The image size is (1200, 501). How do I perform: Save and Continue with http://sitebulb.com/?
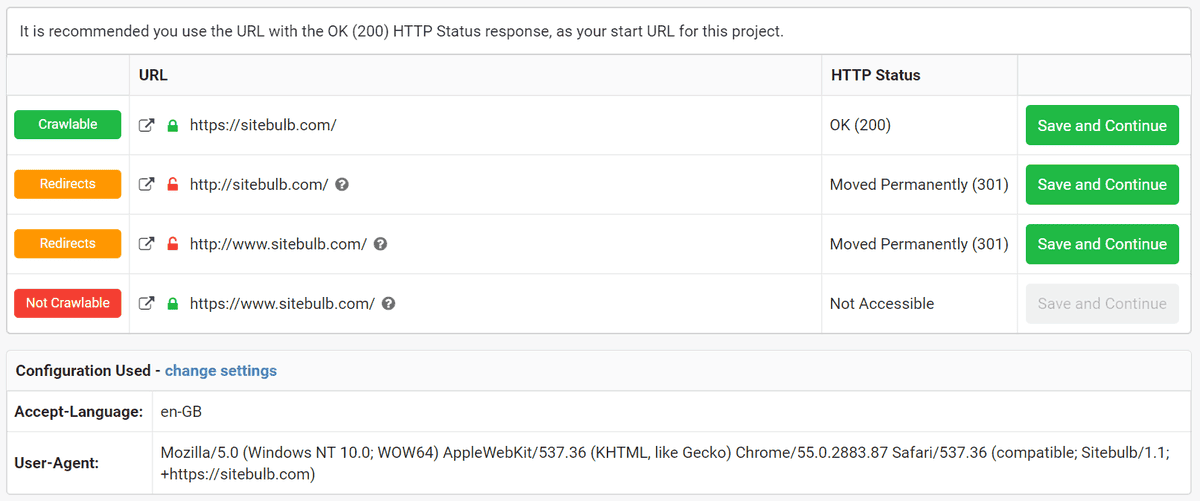[1102, 185]
